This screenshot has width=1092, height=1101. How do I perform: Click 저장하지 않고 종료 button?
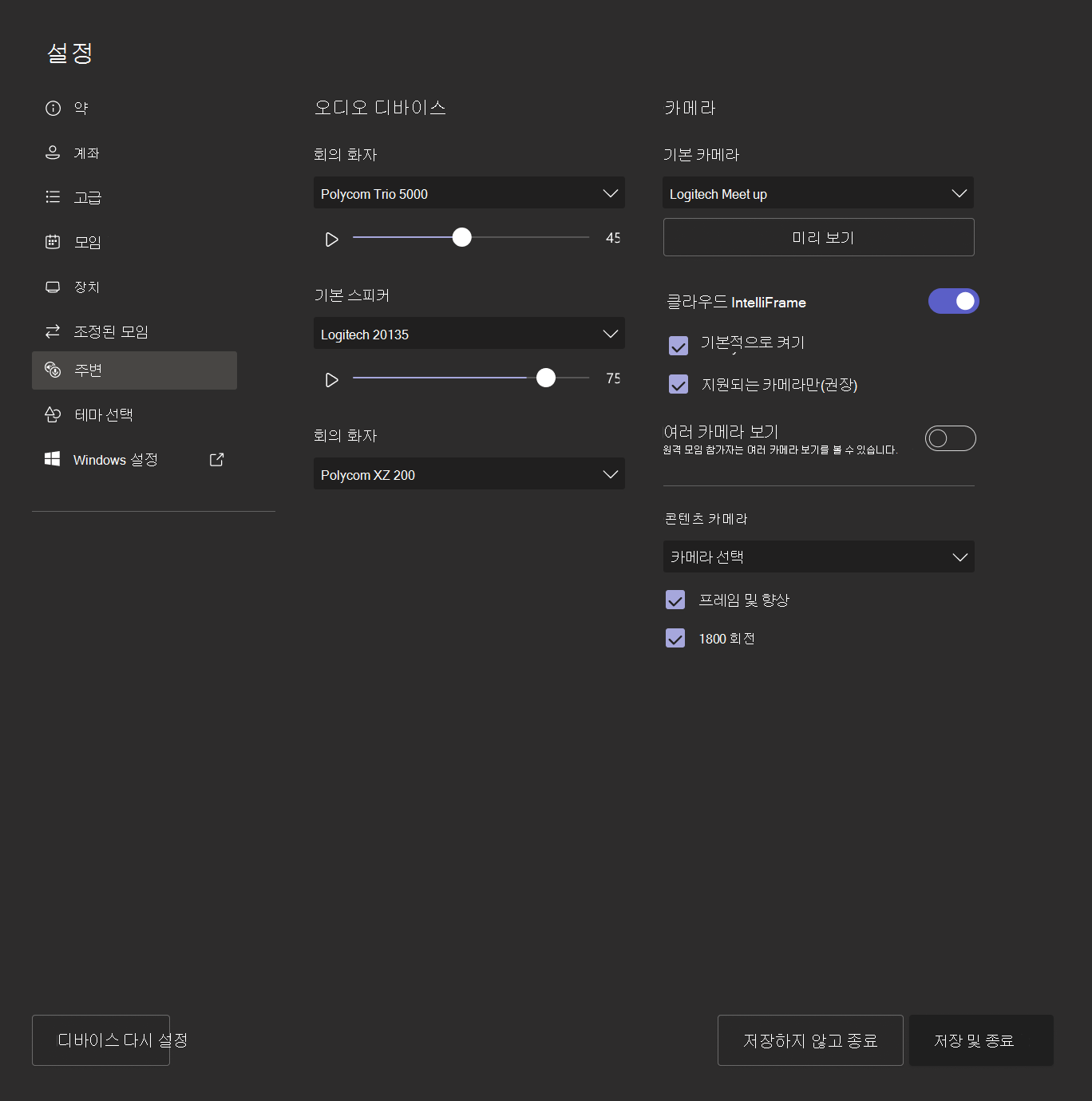(x=810, y=1040)
